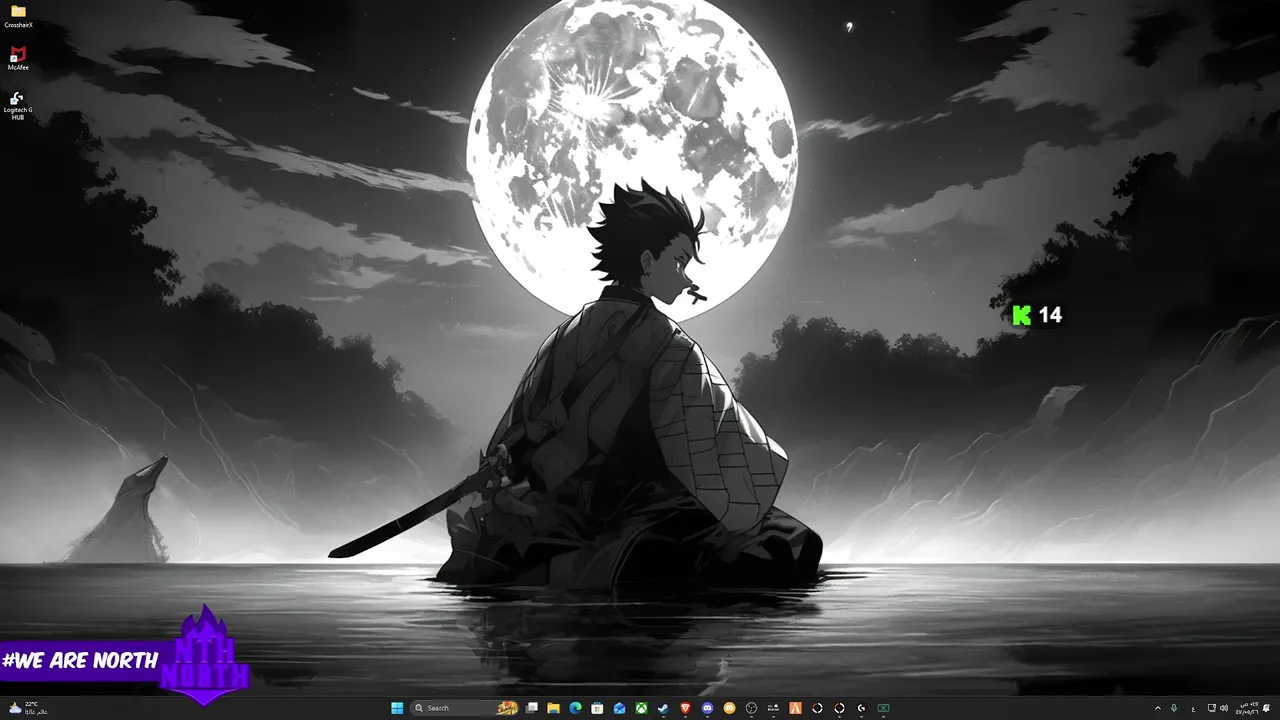Launch Microsoft Edge from the taskbar

click(575, 708)
